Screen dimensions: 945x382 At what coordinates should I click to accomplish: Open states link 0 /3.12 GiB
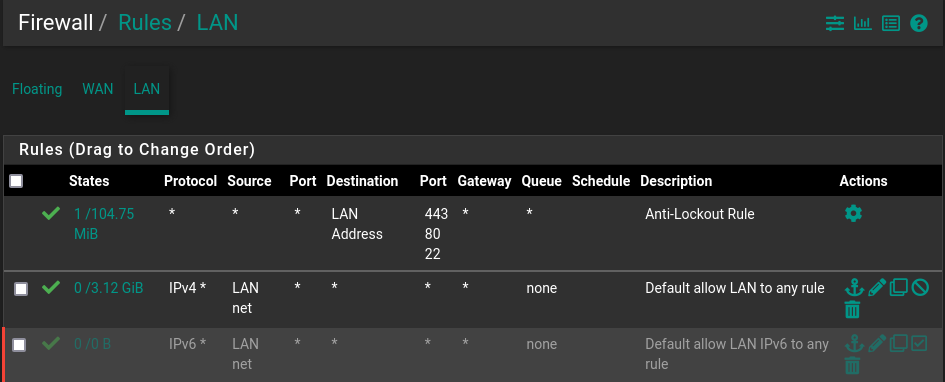(108, 288)
